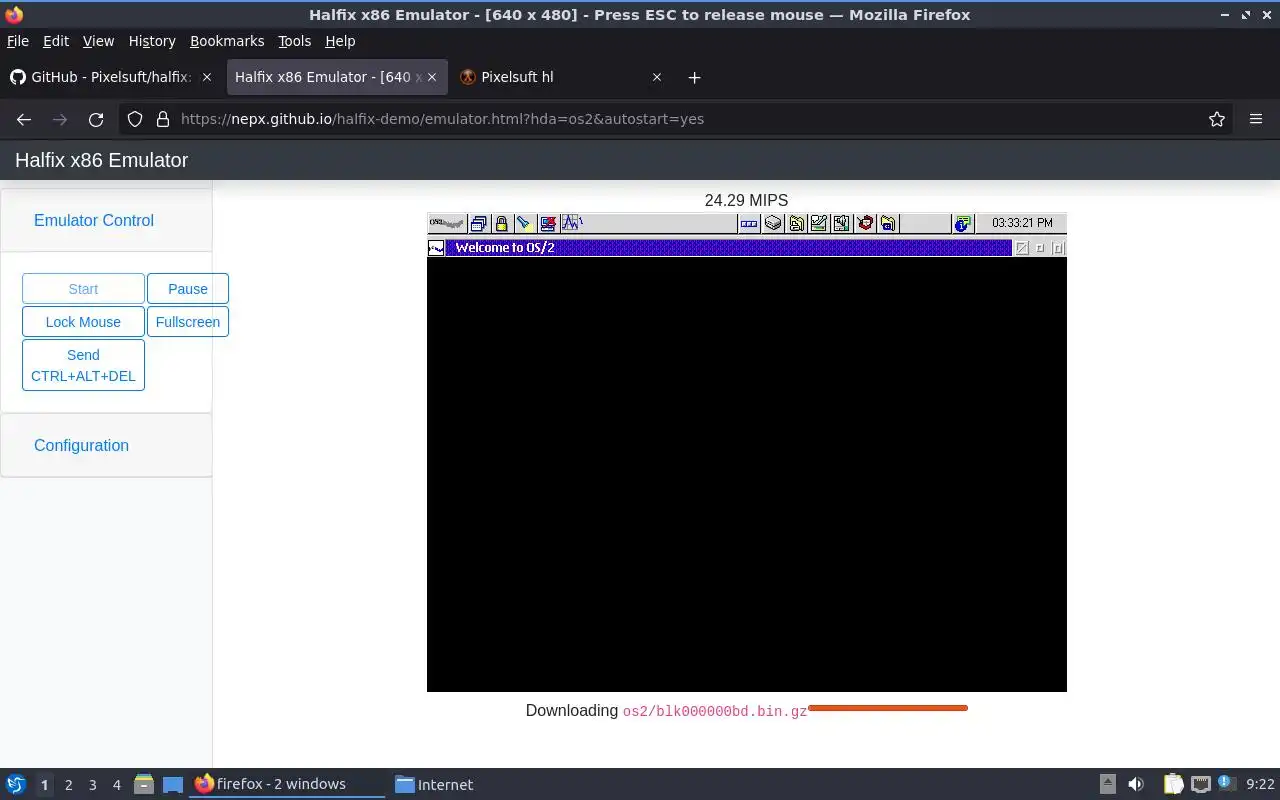Pause the emulator

(188, 289)
